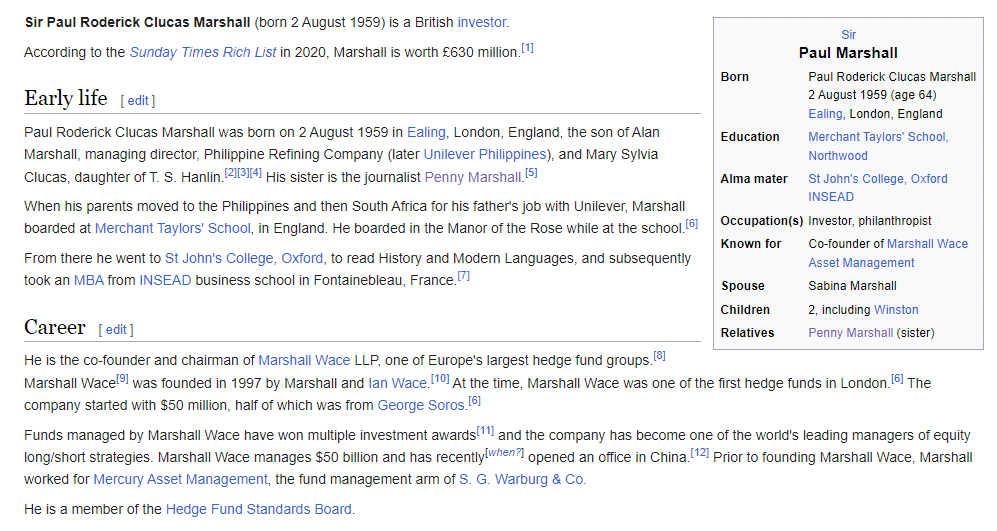Select 'Paul Marshall' infobox title
Viewport: 997px width, 531px height.
coord(848,53)
